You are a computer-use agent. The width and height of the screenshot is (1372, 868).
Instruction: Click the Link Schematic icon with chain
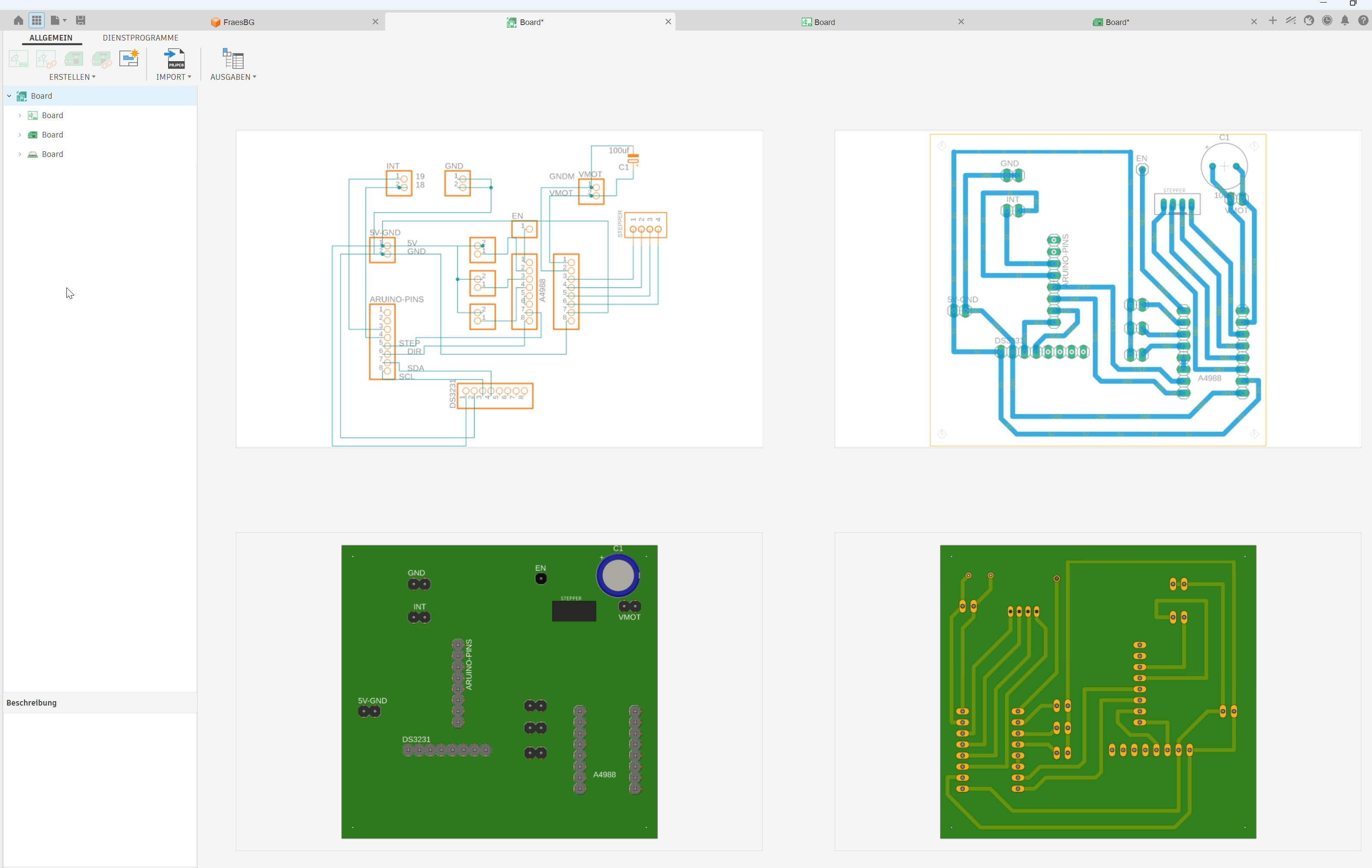46,59
